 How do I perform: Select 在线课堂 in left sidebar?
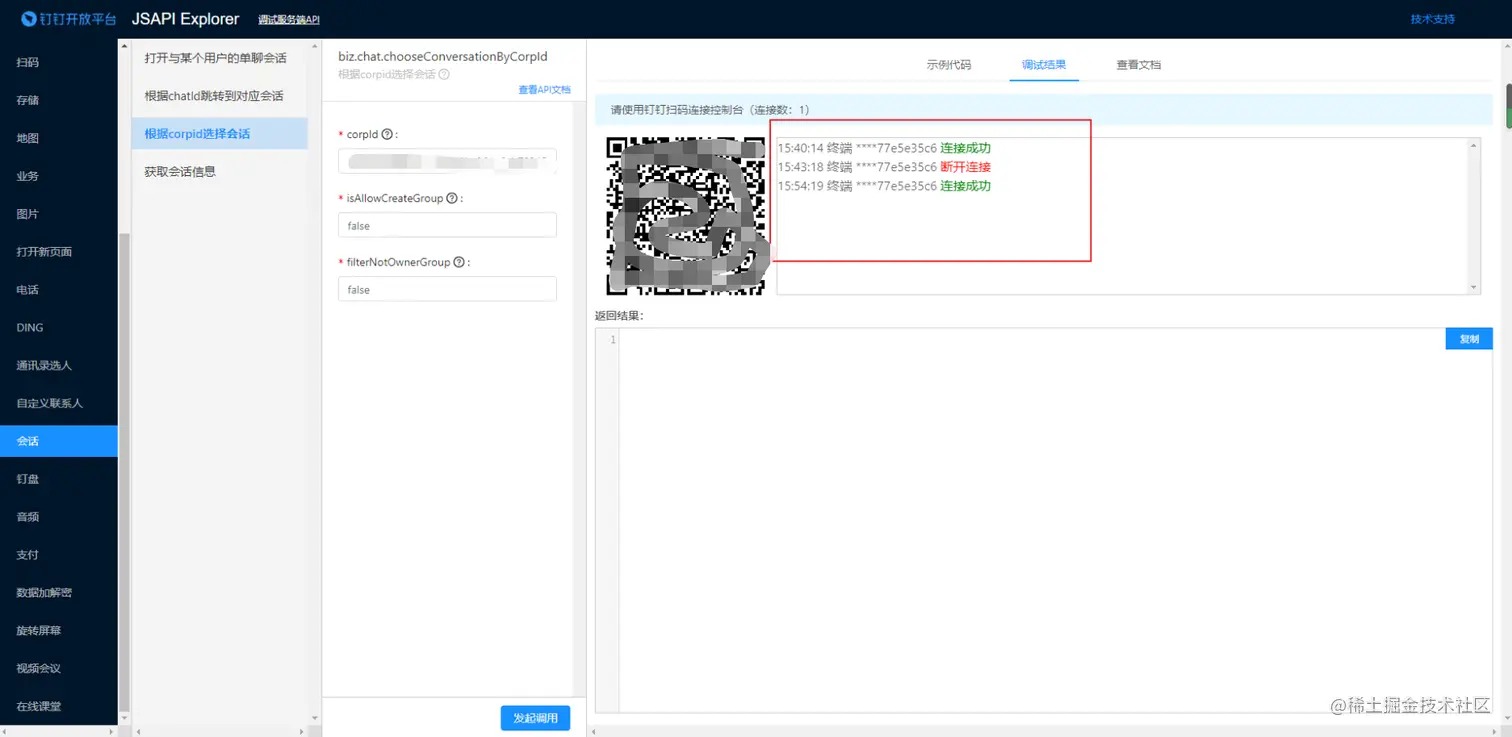[x=59, y=706]
